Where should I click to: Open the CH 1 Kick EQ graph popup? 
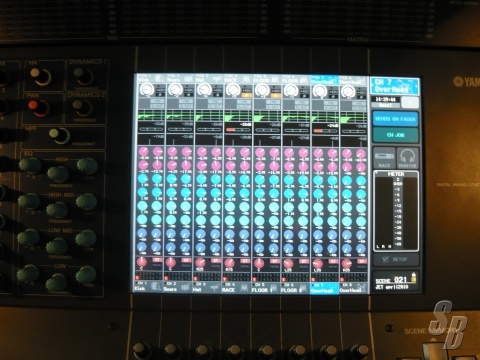(x=151, y=116)
